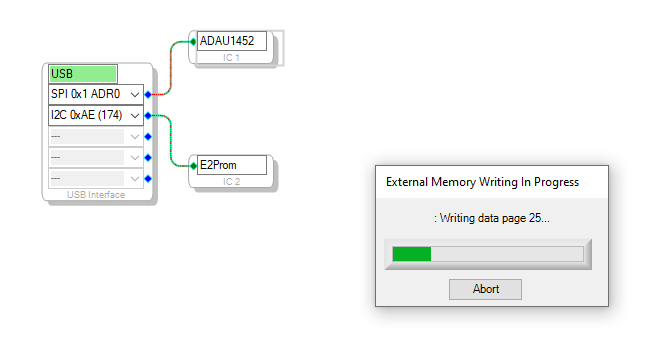Expand the SPI 0x1 ADR0 dropdown arrow
Image resolution: width=653 pixels, height=361 pixels.
[x=135, y=95]
